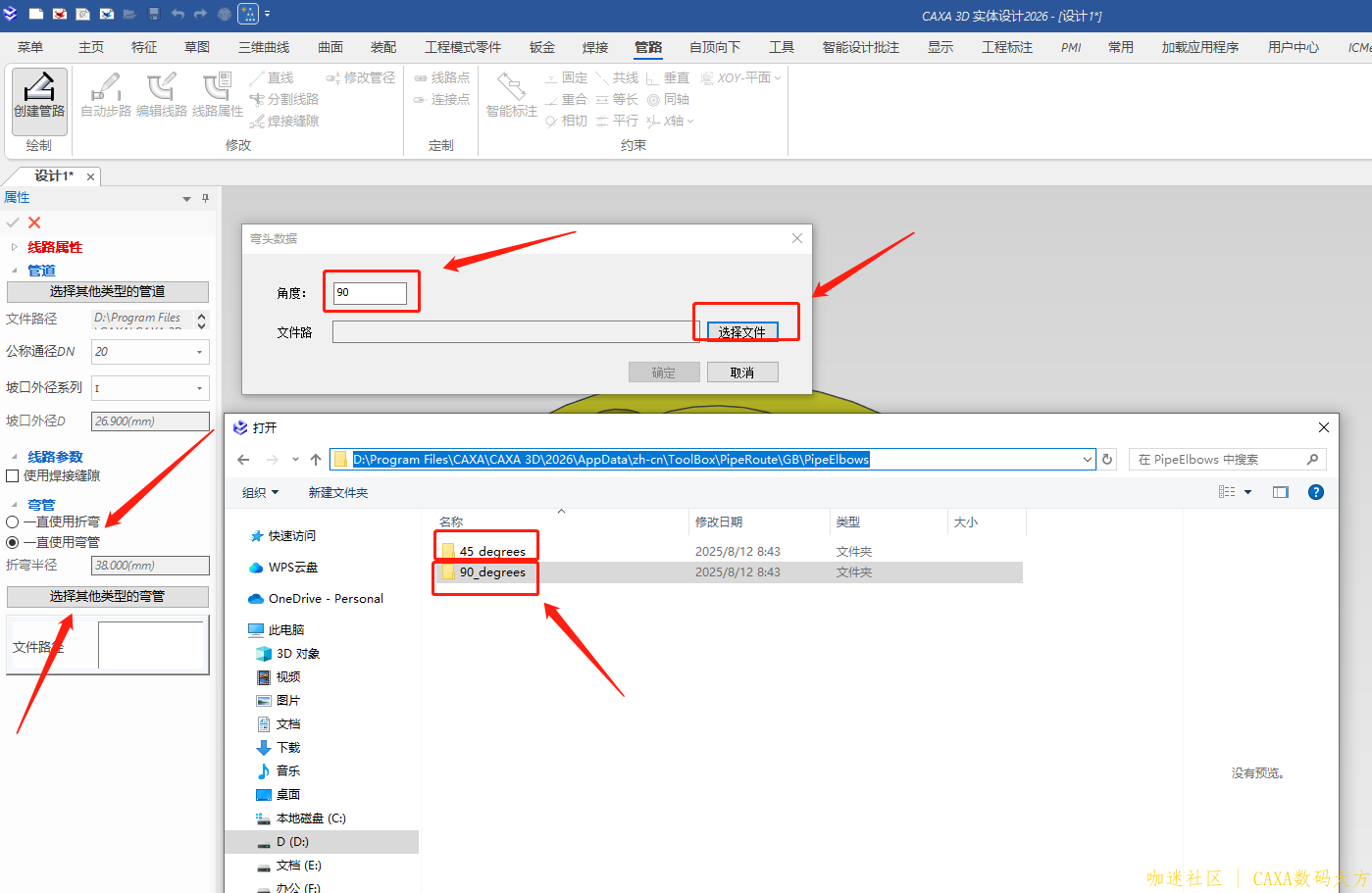Activate the 智能标注 smart dimension tool

pyautogui.click(x=512, y=96)
